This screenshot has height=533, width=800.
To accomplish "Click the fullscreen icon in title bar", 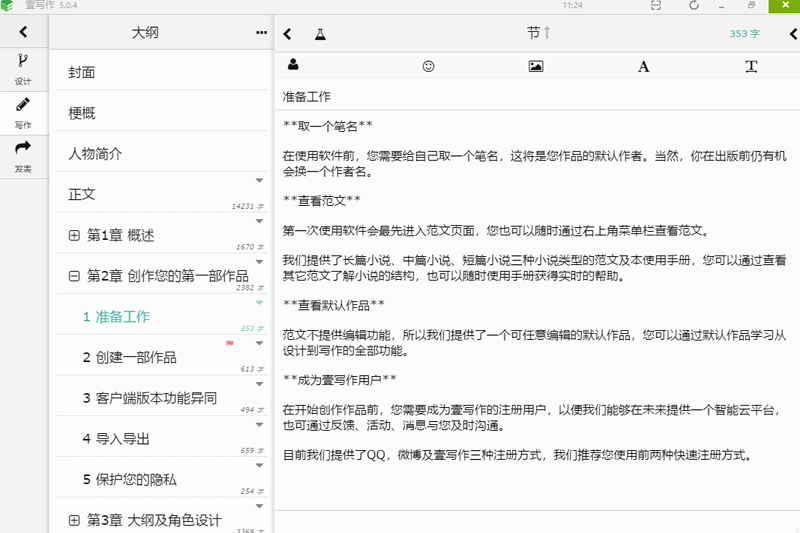I will tap(656, 5).
